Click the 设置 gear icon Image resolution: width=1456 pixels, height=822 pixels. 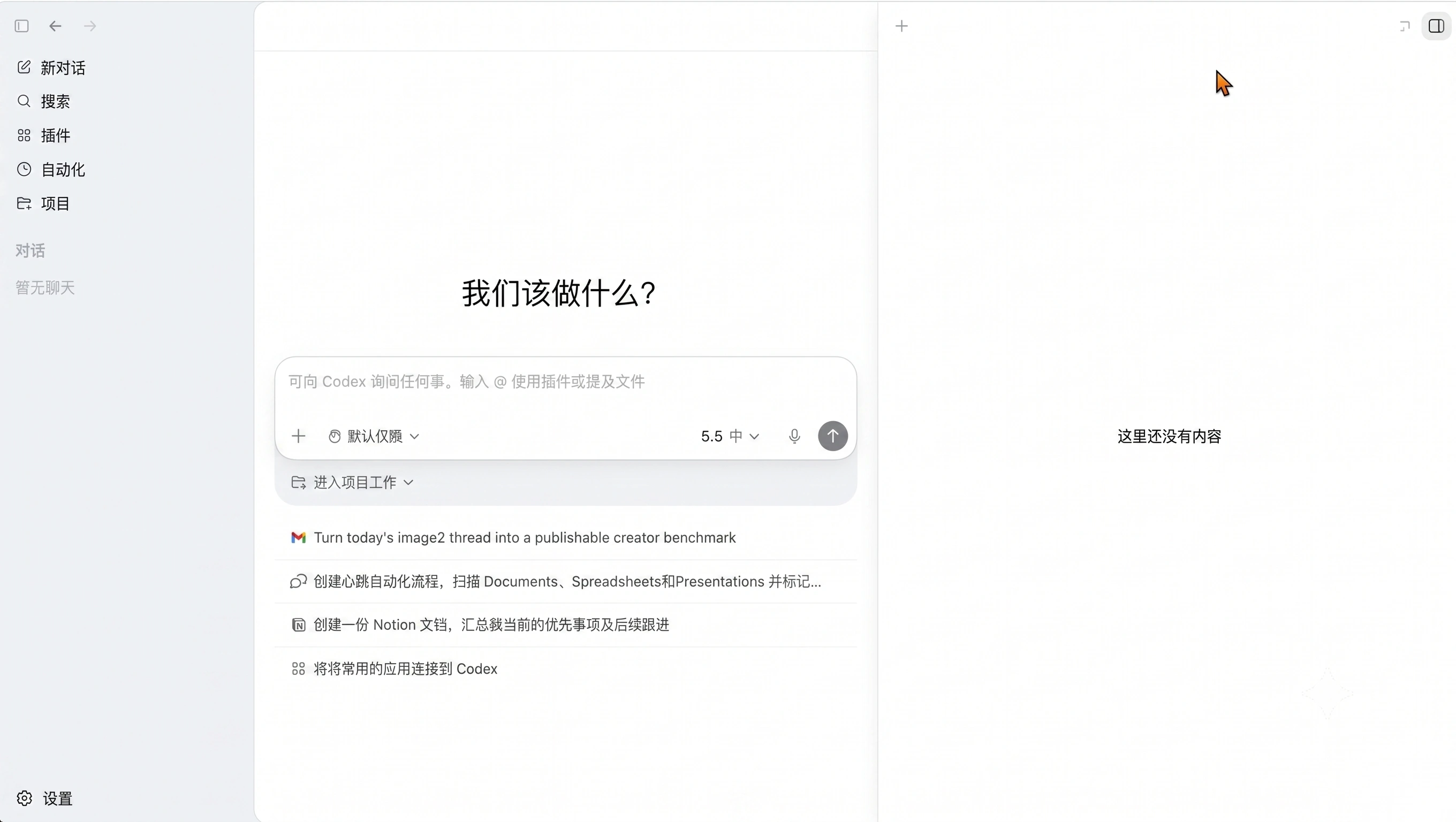tap(24, 798)
